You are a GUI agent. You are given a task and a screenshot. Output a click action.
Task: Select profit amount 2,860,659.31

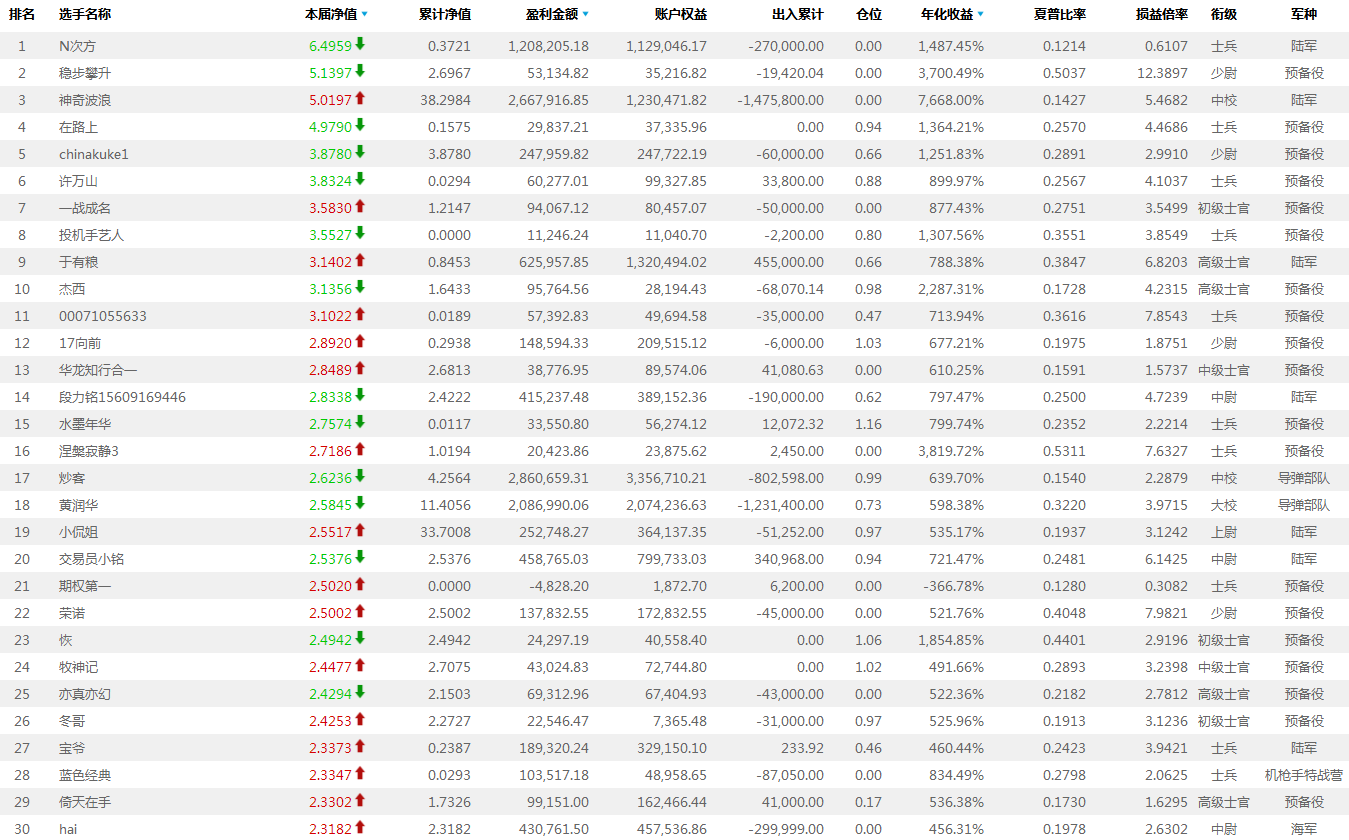[548, 478]
